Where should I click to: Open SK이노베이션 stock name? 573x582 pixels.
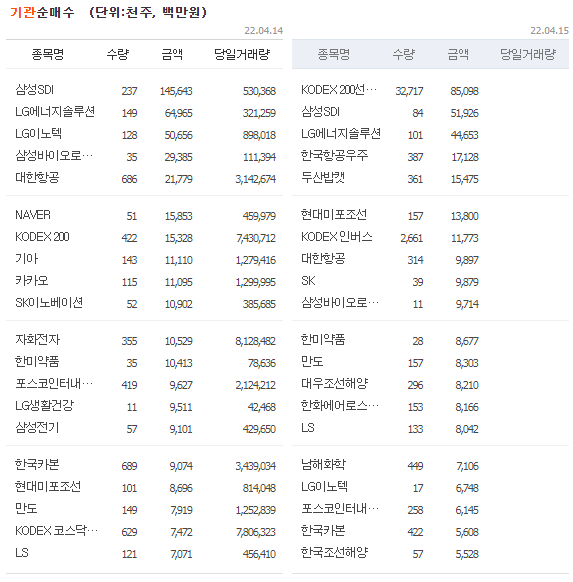point(49,303)
